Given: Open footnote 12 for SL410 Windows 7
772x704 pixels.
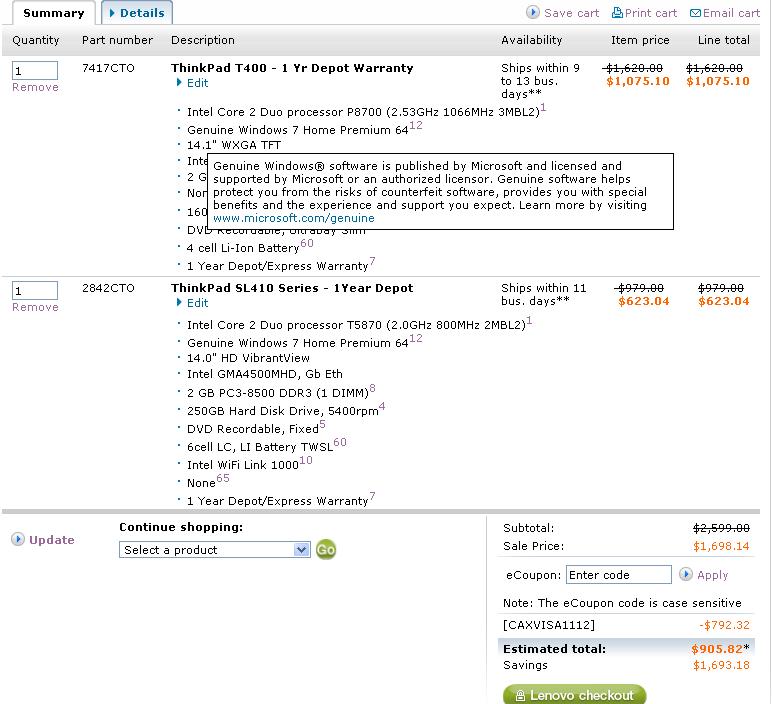Looking at the screenshot, I should [416, 339].
